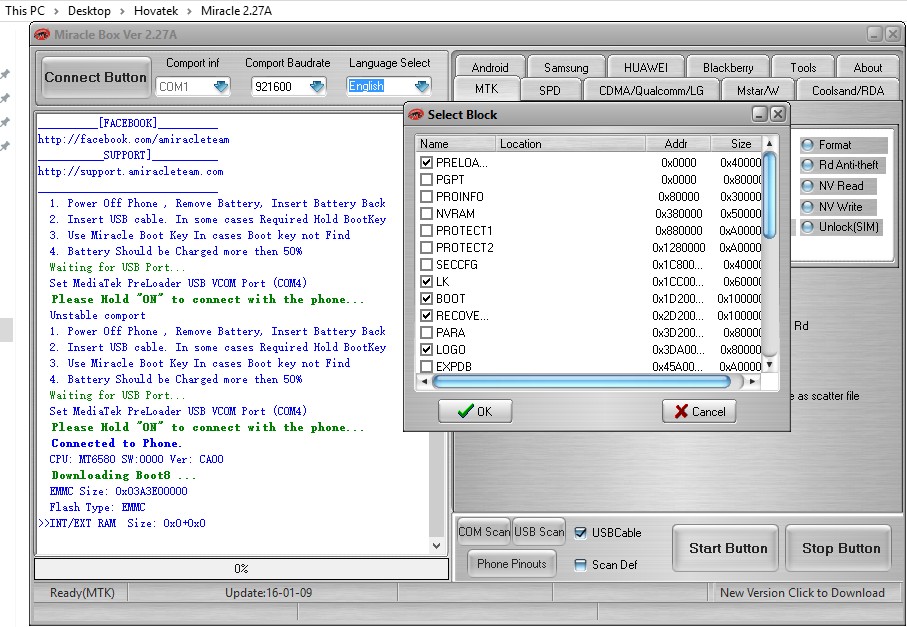Check the NVRAM block checkbox
Image resolution: width=907 pixels, height=627 pixels.
pyautogui.click(x=426, y=213)
